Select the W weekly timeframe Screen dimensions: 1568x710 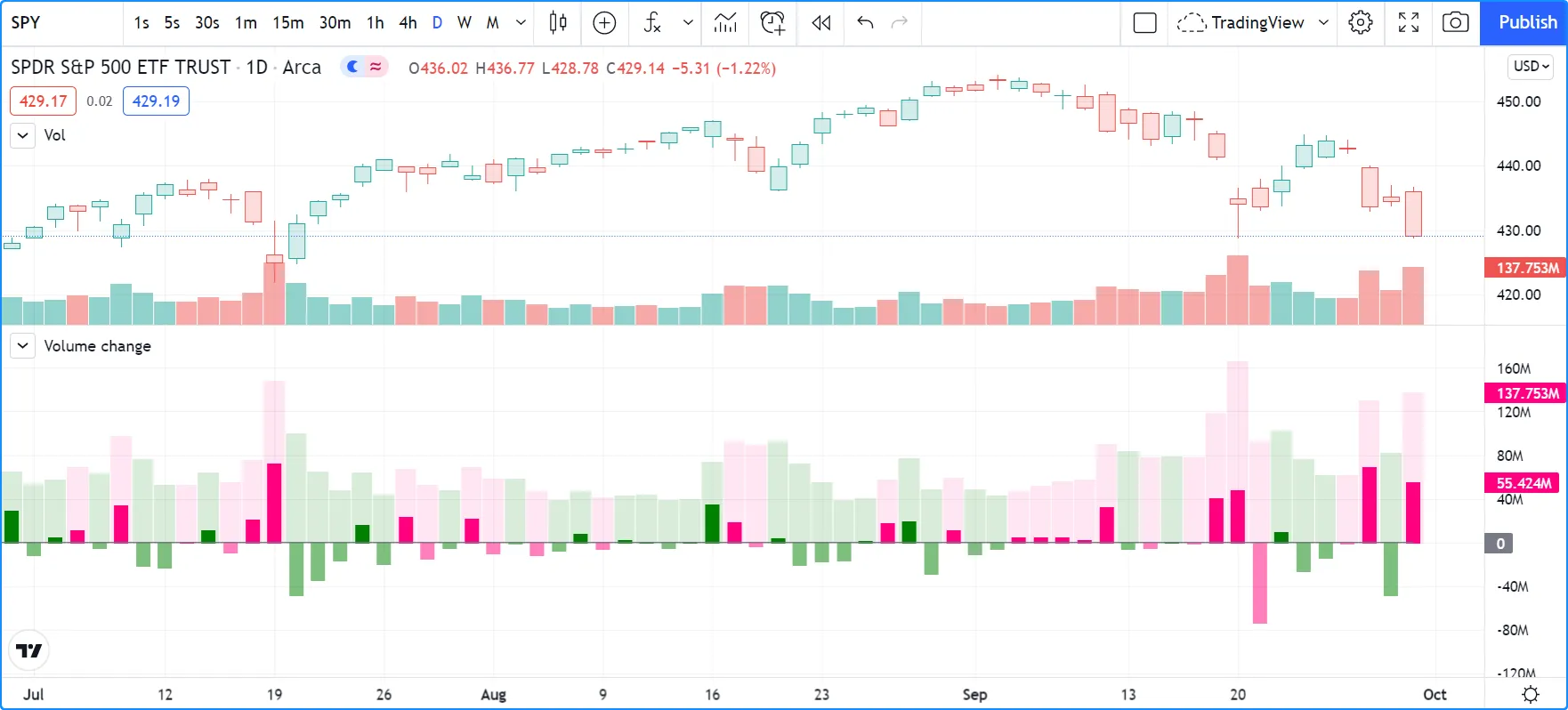pos(464,23)
